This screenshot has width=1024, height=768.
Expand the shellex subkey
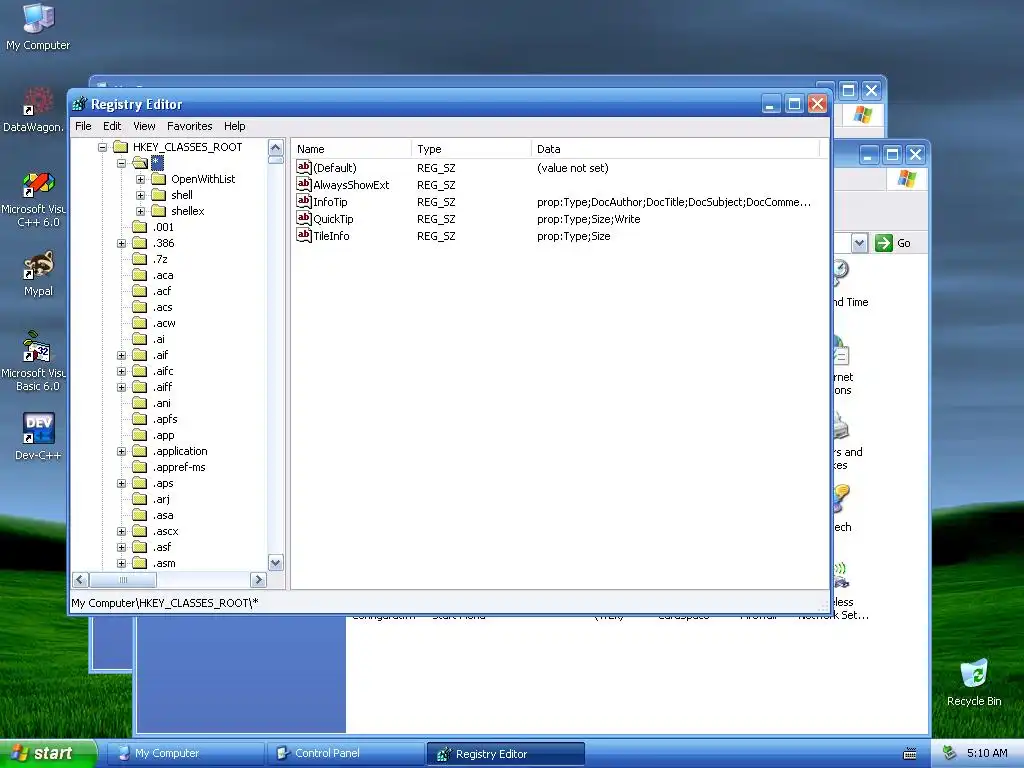click(x=140, y=211)
